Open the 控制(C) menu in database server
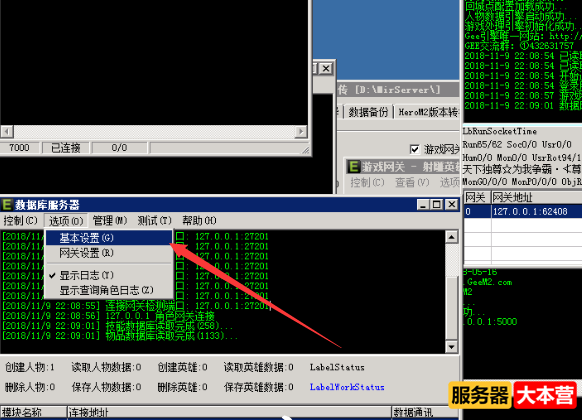 [x=20, y=221]
